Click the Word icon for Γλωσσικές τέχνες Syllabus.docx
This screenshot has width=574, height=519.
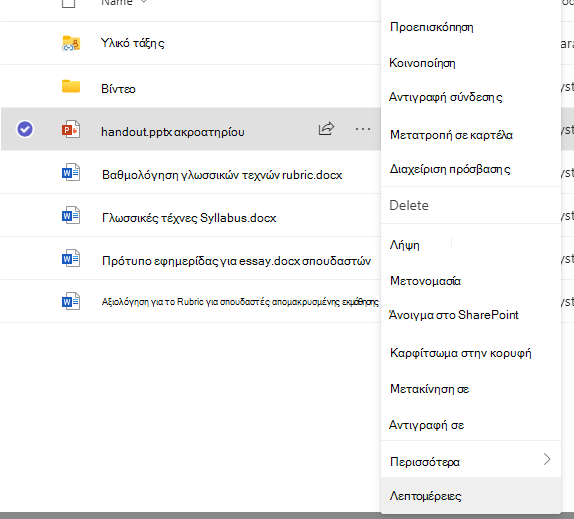click(x=71, y=216)
